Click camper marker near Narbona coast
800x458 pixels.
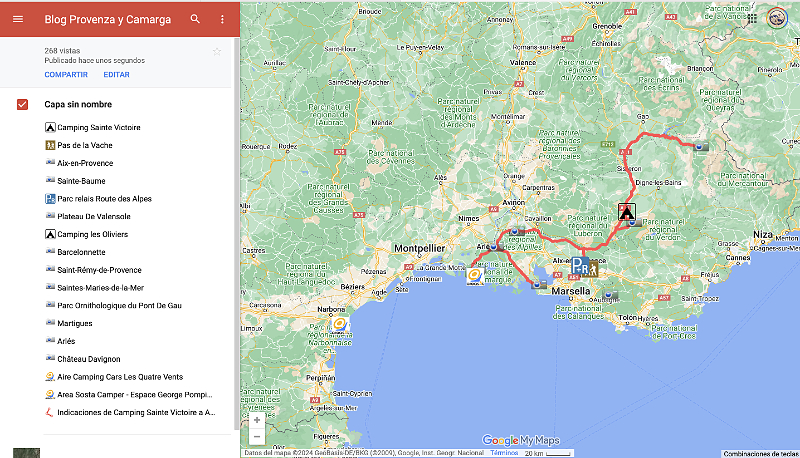pyautogui.click(x=340, y=325)
